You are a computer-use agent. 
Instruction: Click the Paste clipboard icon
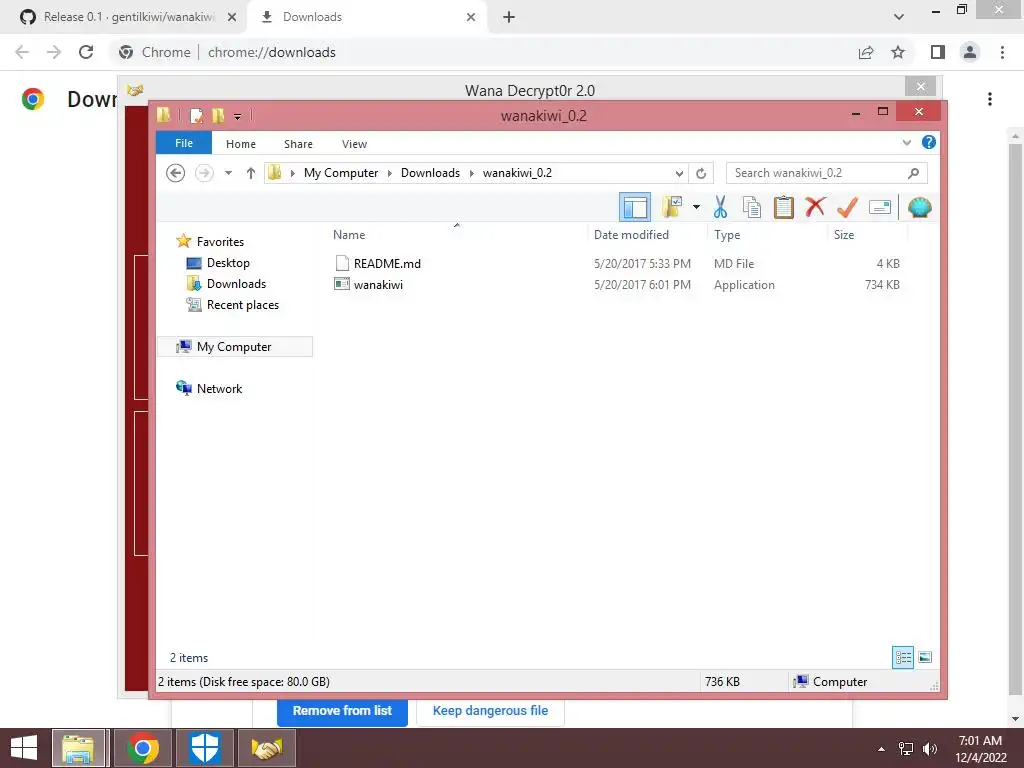click(783, 207)
